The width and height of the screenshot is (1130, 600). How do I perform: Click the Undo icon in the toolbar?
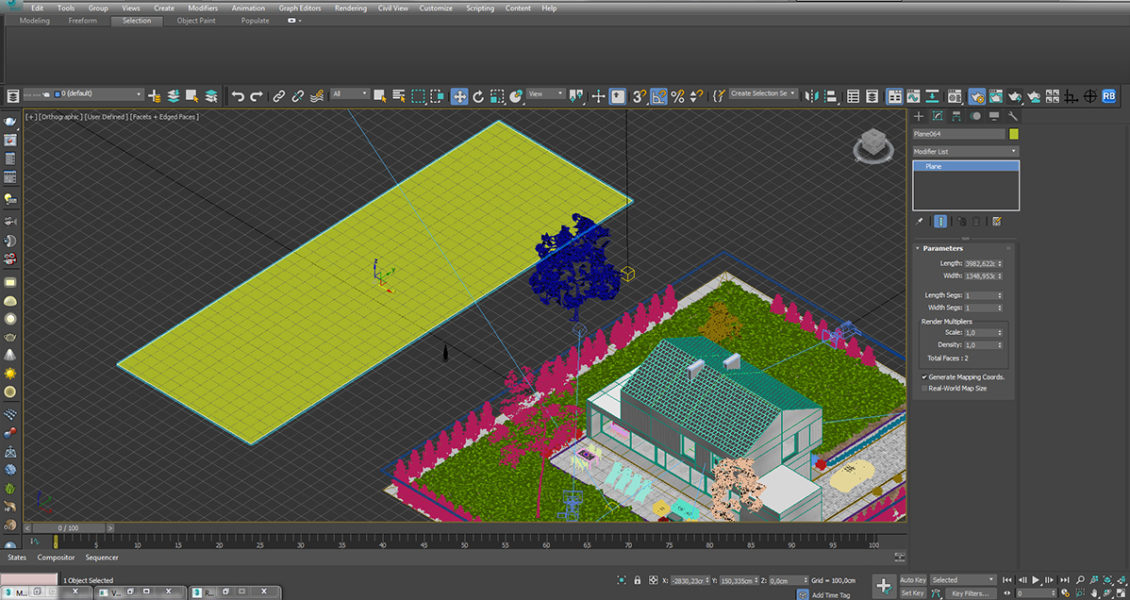click(x=239, y=96)
